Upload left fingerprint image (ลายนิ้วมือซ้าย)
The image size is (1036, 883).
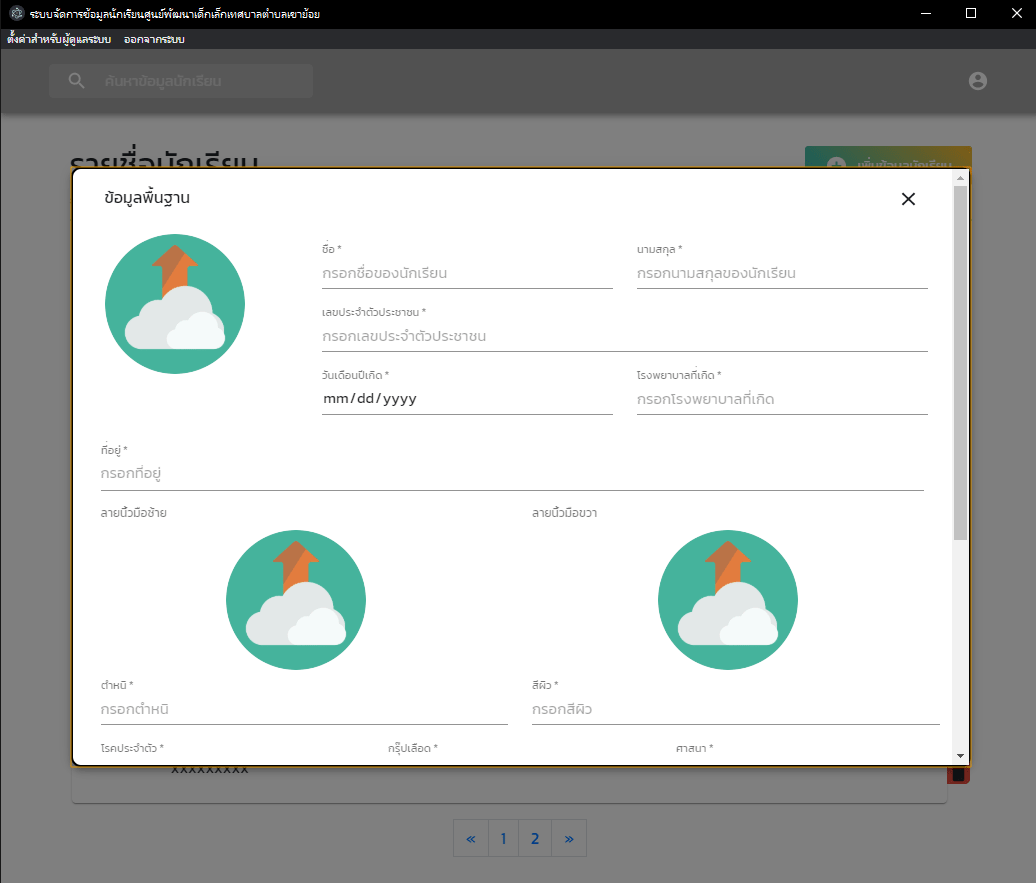(296, 600)
